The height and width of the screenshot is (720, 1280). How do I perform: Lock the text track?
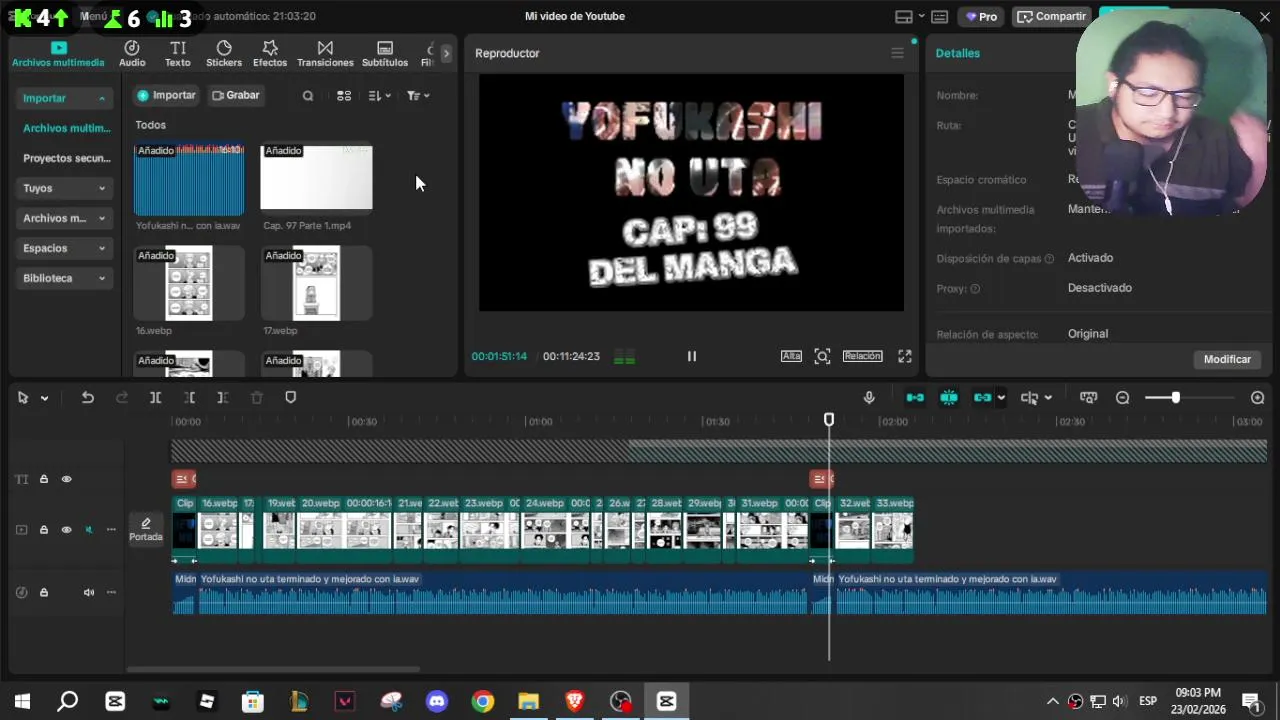coord(44,479)
